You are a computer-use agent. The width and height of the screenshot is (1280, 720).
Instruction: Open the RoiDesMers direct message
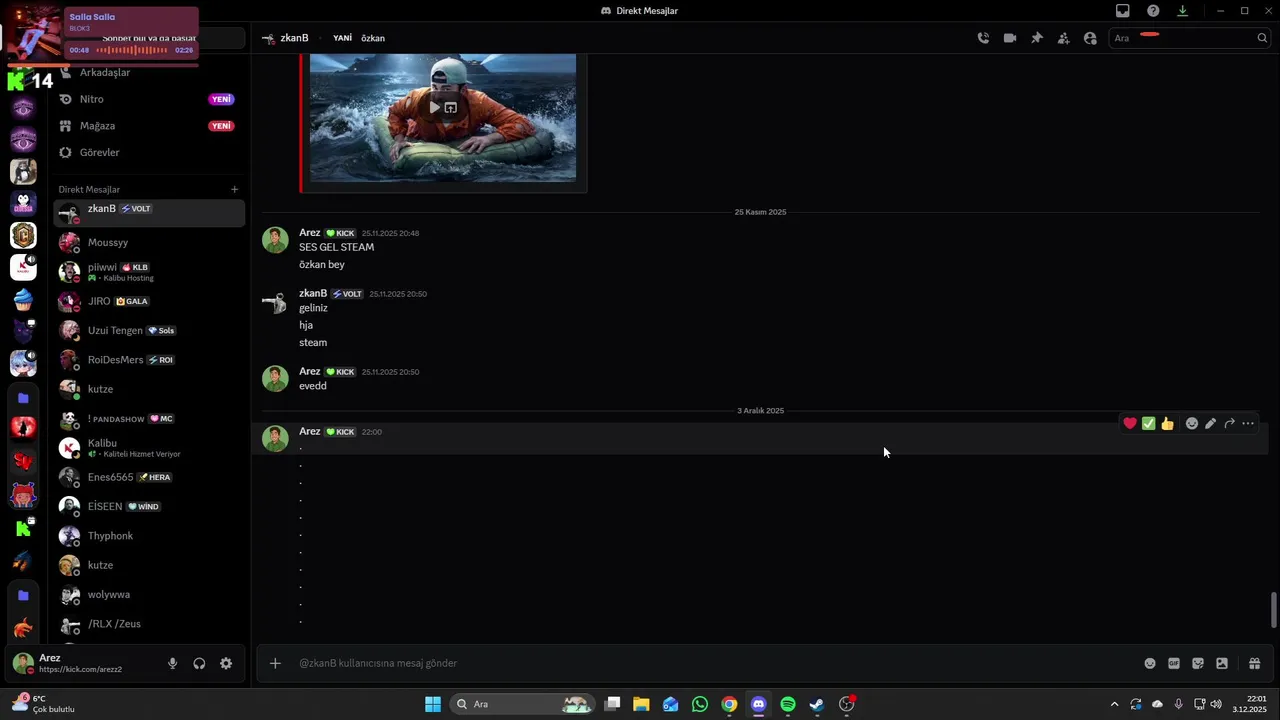pyautogui.click(x=149, y=360)
